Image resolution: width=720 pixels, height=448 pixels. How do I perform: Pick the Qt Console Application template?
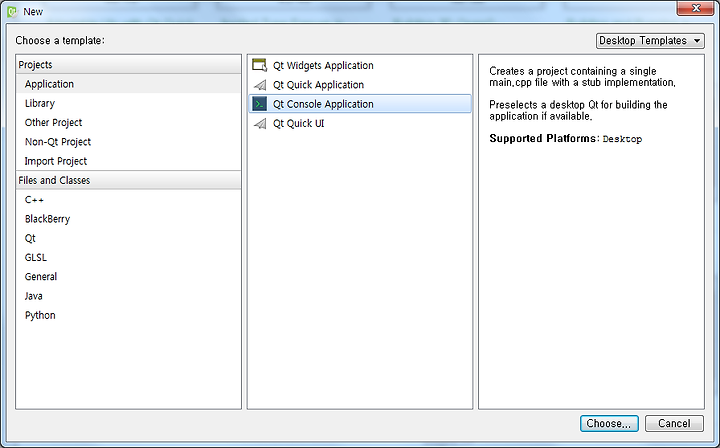360,104
